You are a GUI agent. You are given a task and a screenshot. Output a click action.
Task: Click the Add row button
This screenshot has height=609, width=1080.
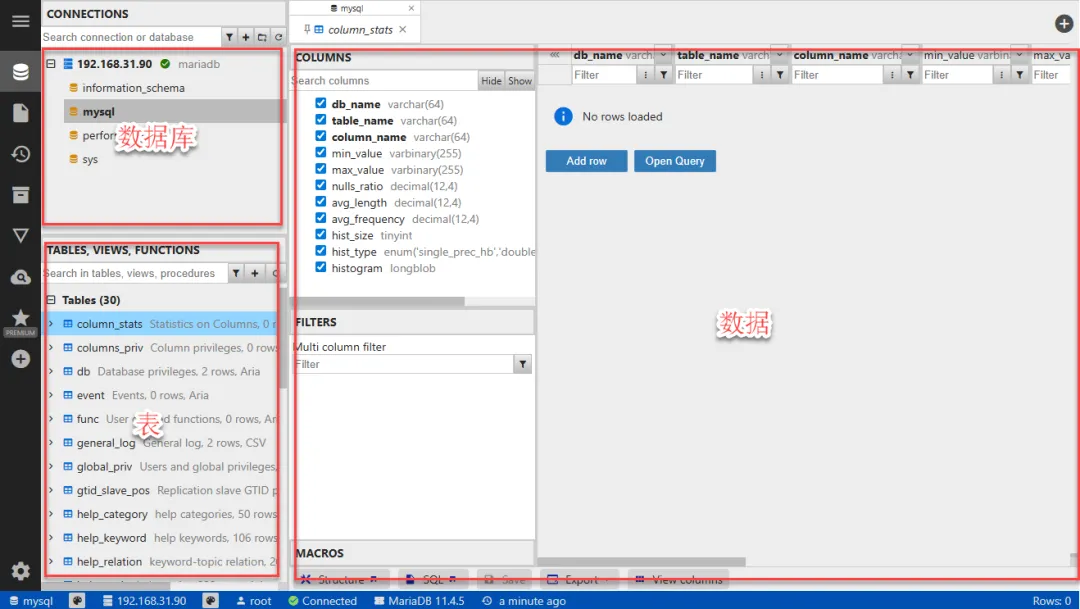587,161
